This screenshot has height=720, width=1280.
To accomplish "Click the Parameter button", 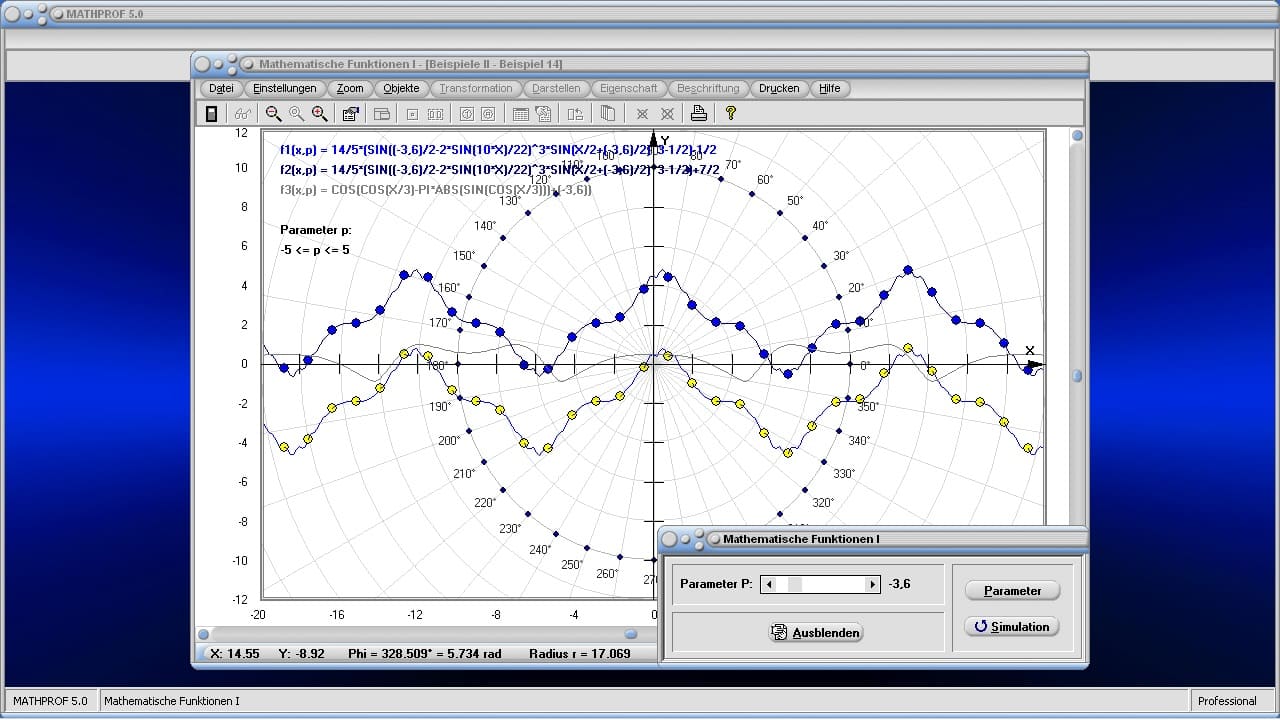I will tap(1012, 591).
